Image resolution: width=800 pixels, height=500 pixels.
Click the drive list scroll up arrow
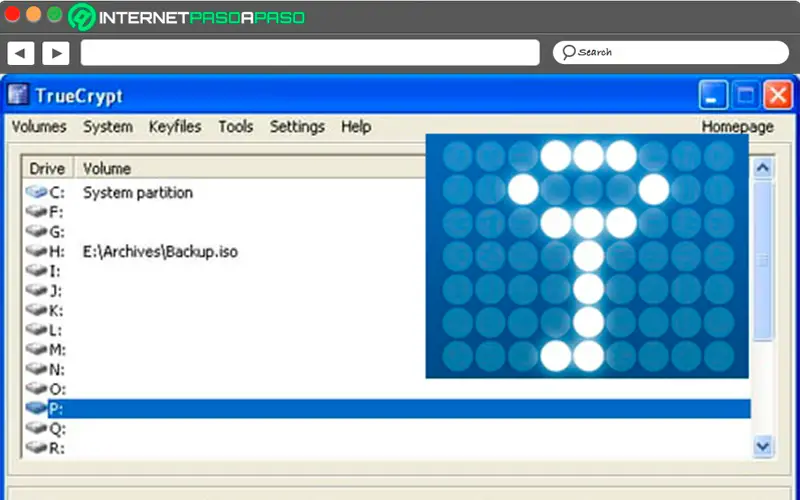pyautogui.click(x=763, y=168)
